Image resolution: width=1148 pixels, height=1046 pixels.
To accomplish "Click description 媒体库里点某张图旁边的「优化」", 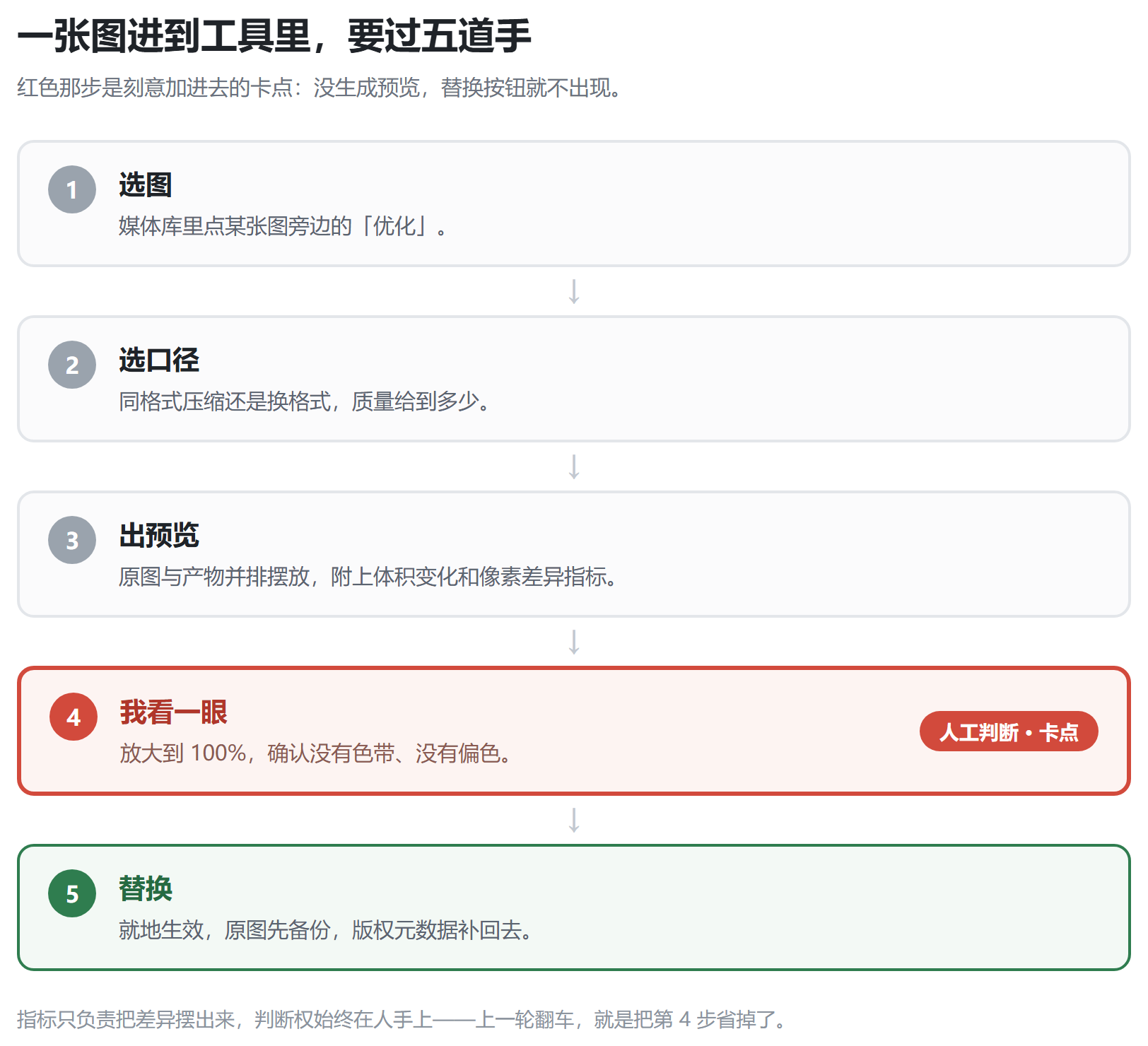I will pos(283,226).
